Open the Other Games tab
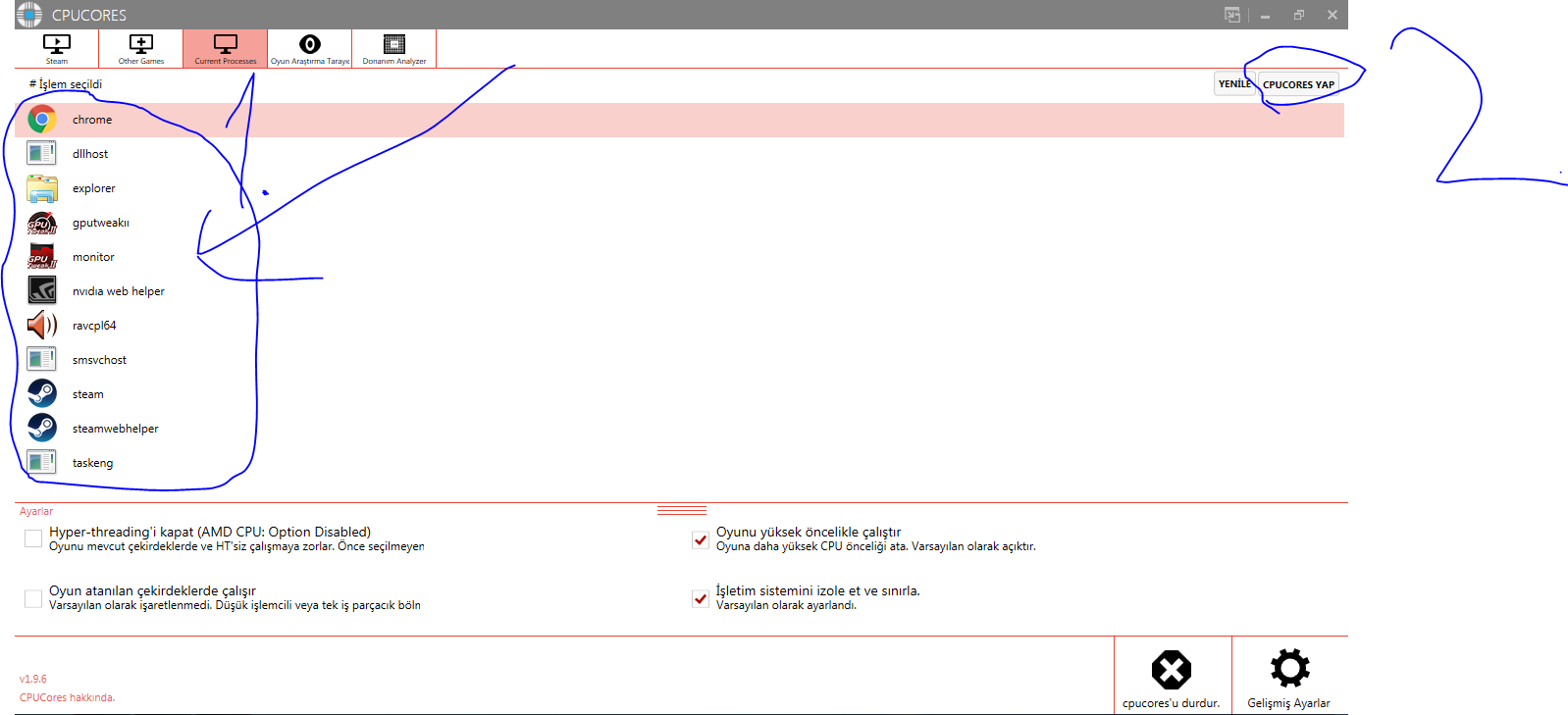This screenshot has width=1568, height=715. pyautogui.click(x=141, y=49)
